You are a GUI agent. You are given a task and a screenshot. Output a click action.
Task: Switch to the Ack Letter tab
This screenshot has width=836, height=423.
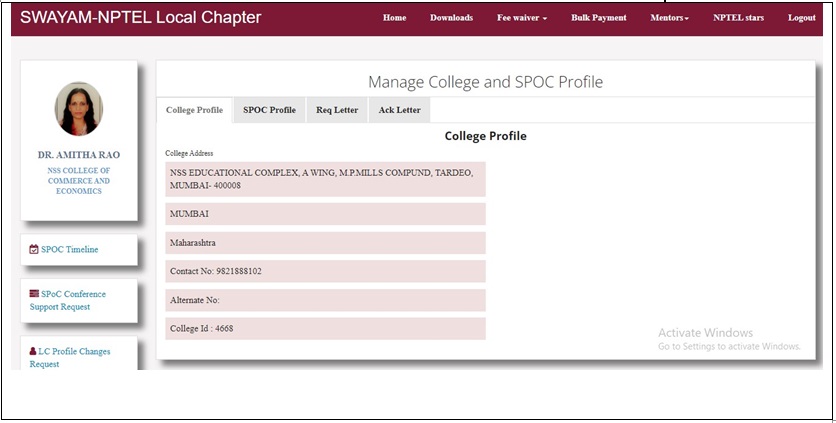coord(399,110)
